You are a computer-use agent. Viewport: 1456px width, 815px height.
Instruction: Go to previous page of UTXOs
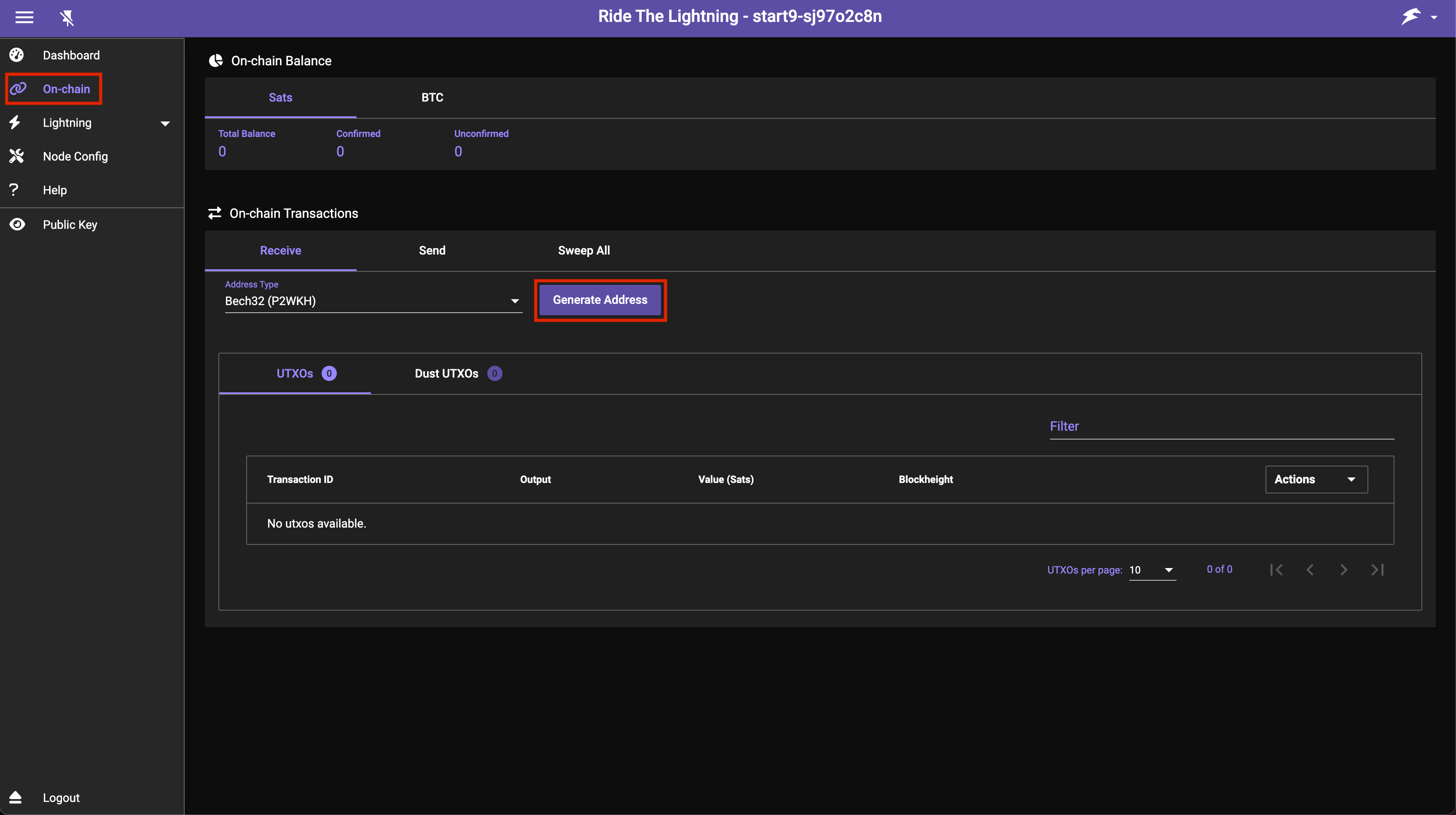pos(1310,569)
